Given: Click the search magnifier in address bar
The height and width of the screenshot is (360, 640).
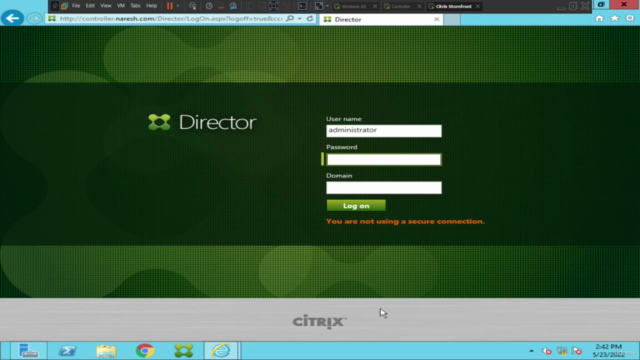Looking at the screenshot, I should pyautogui.click(x=290, y=18).
